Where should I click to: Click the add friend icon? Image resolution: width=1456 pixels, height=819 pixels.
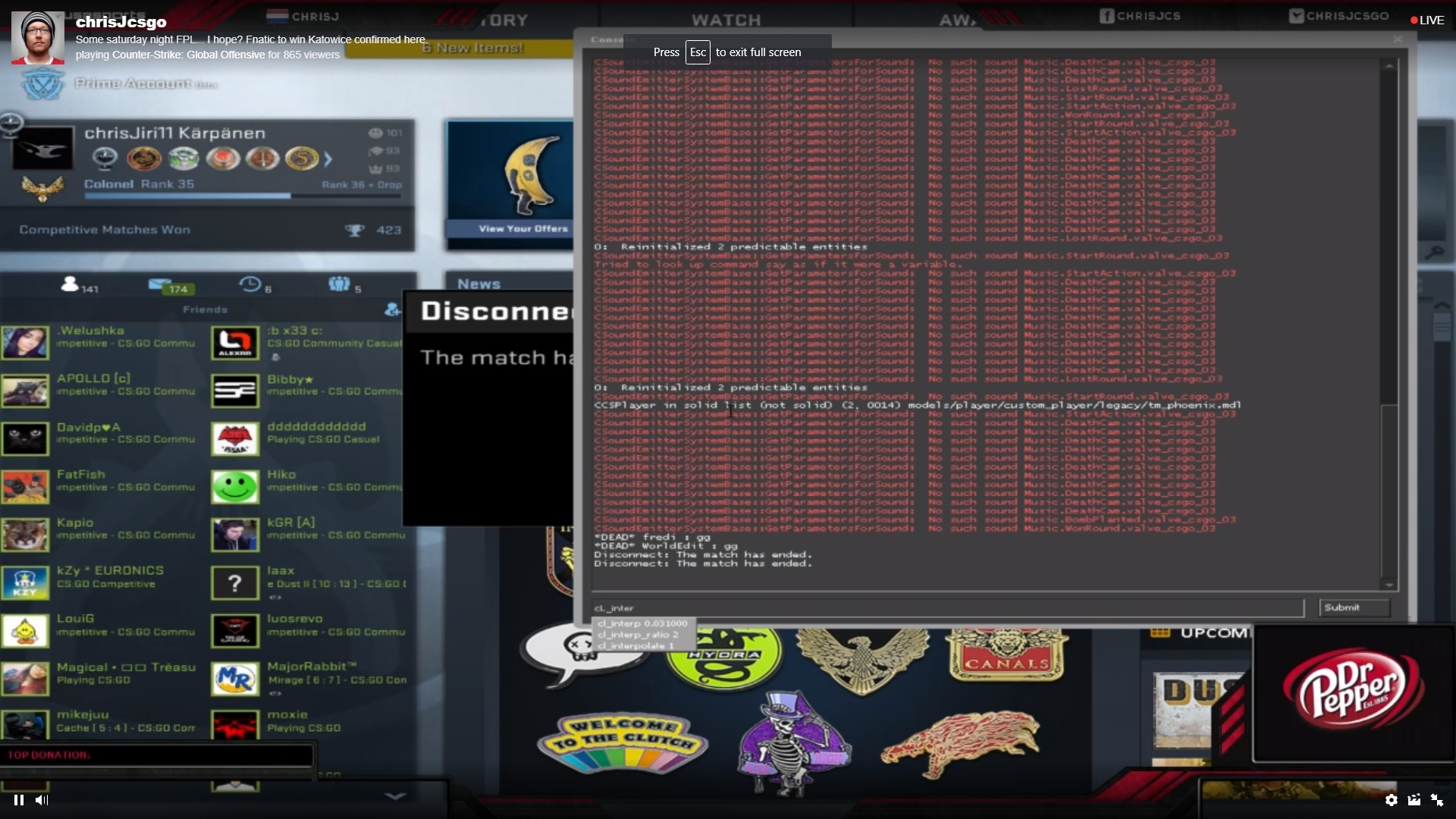[392, 309]
